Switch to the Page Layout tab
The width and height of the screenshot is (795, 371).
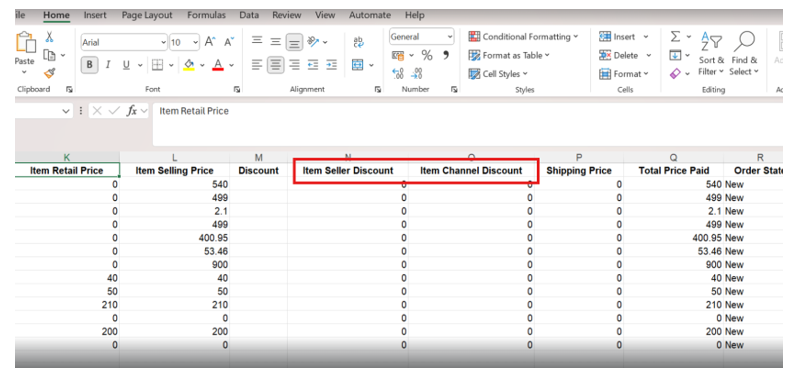pos(147,15)
